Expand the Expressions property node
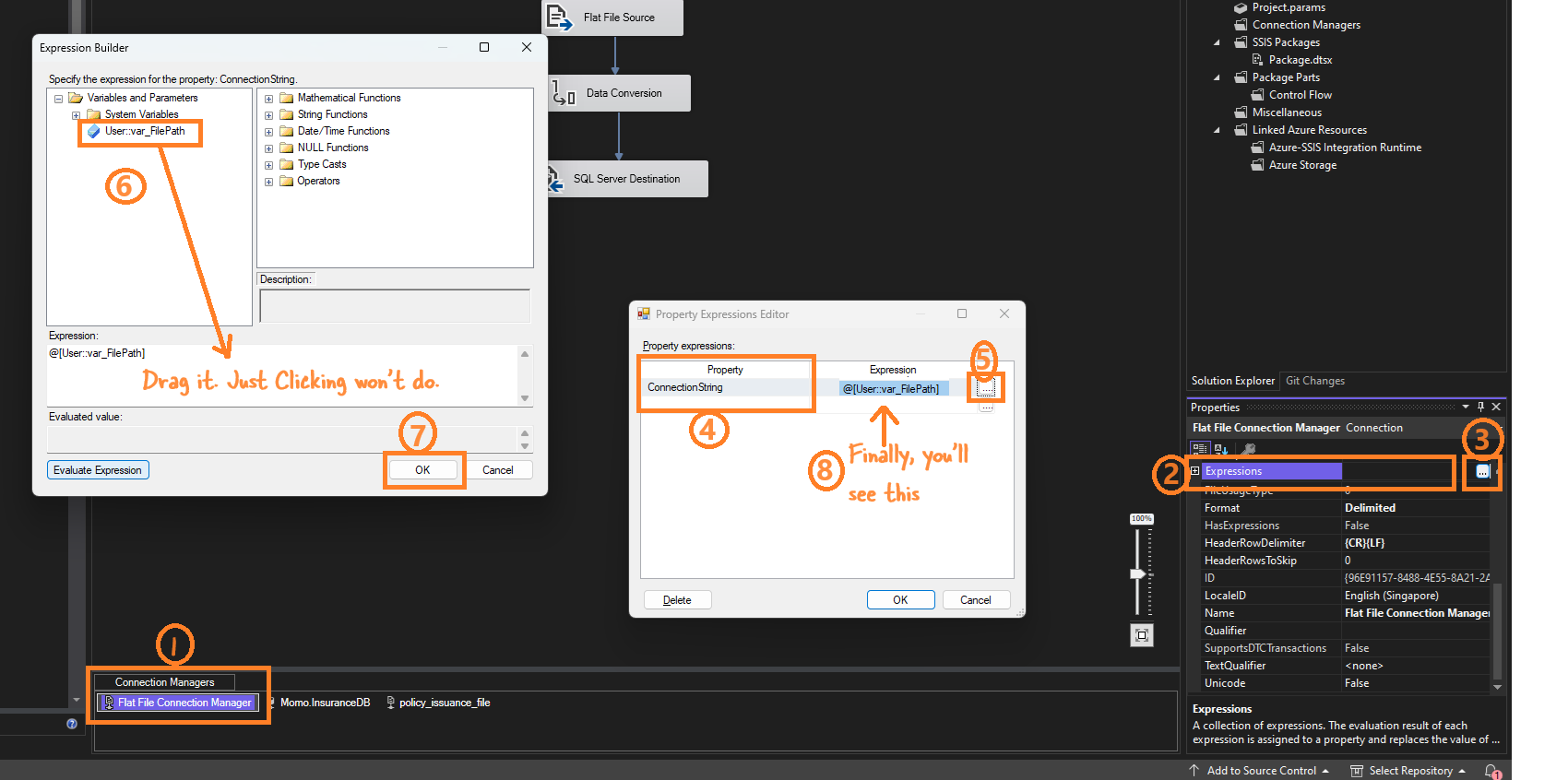Screen dimensions: 1568x780 pos(1195,471)
